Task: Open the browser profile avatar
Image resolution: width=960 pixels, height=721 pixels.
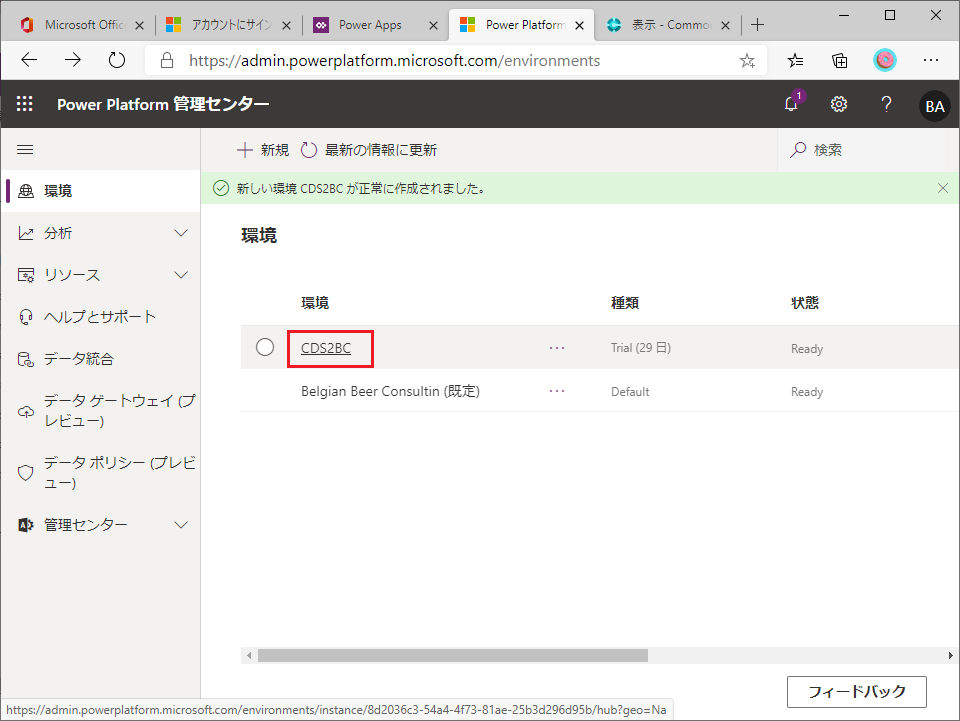Action: [x=885, y=60]
